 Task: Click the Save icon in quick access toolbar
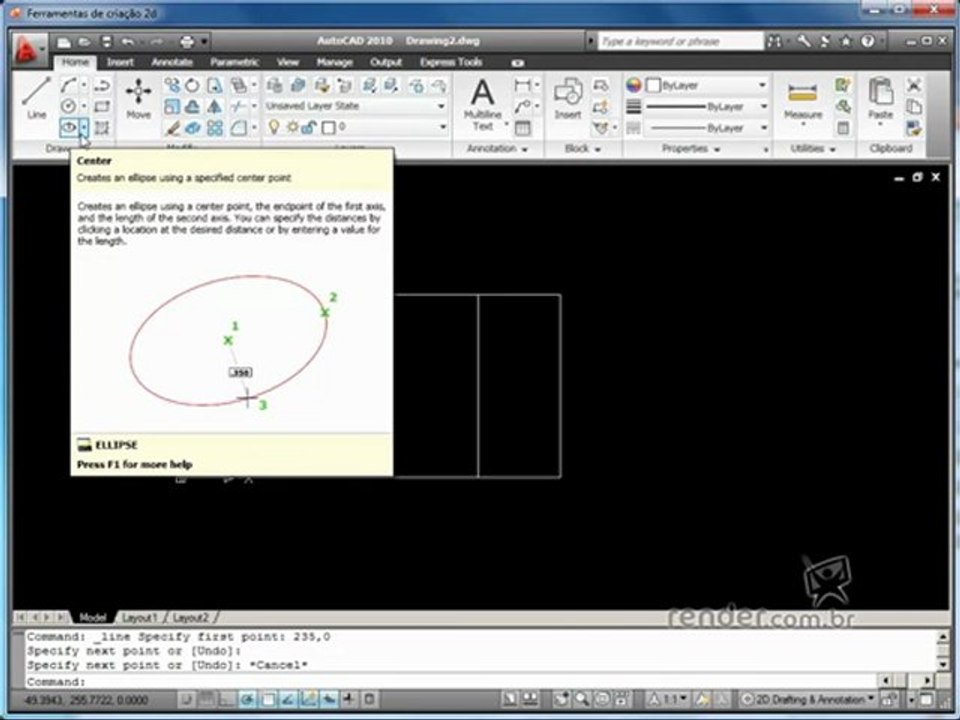106,42
